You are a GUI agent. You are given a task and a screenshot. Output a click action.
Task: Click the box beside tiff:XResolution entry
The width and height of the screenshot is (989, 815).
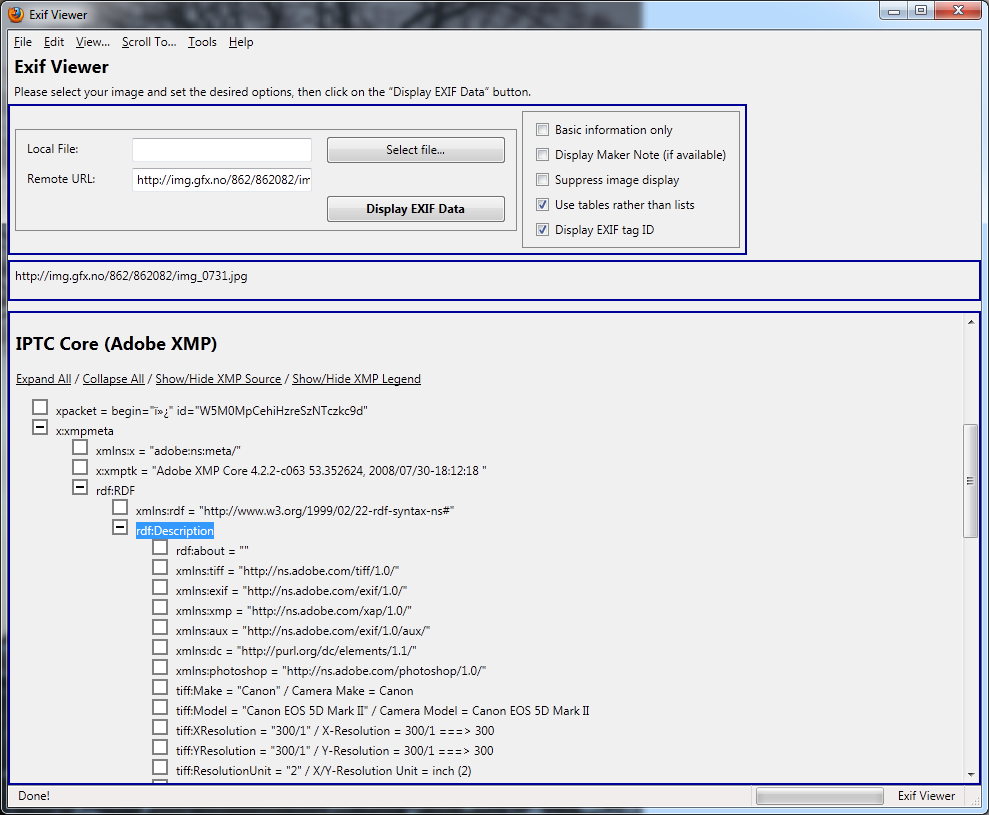tap(160, 727)
